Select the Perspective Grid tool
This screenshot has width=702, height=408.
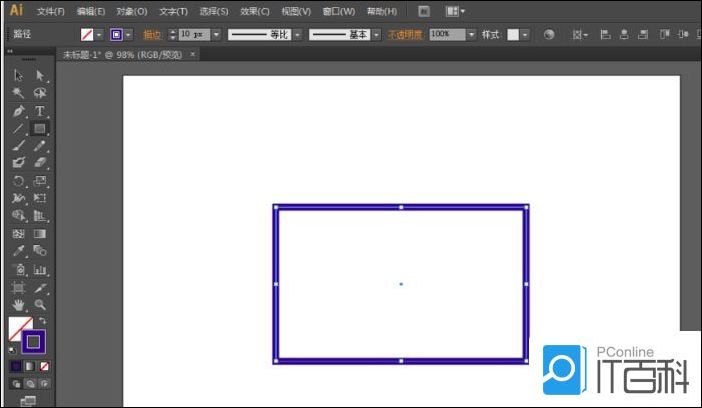point(40,215)
